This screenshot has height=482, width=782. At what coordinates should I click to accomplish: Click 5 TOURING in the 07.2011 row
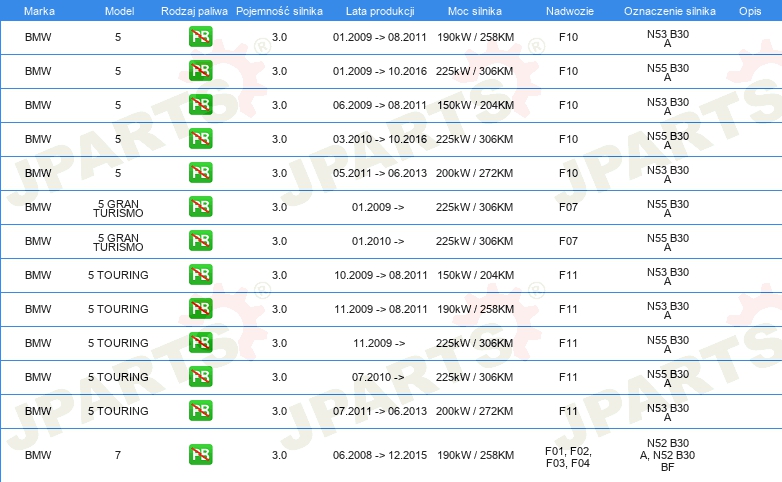point(118,411)
